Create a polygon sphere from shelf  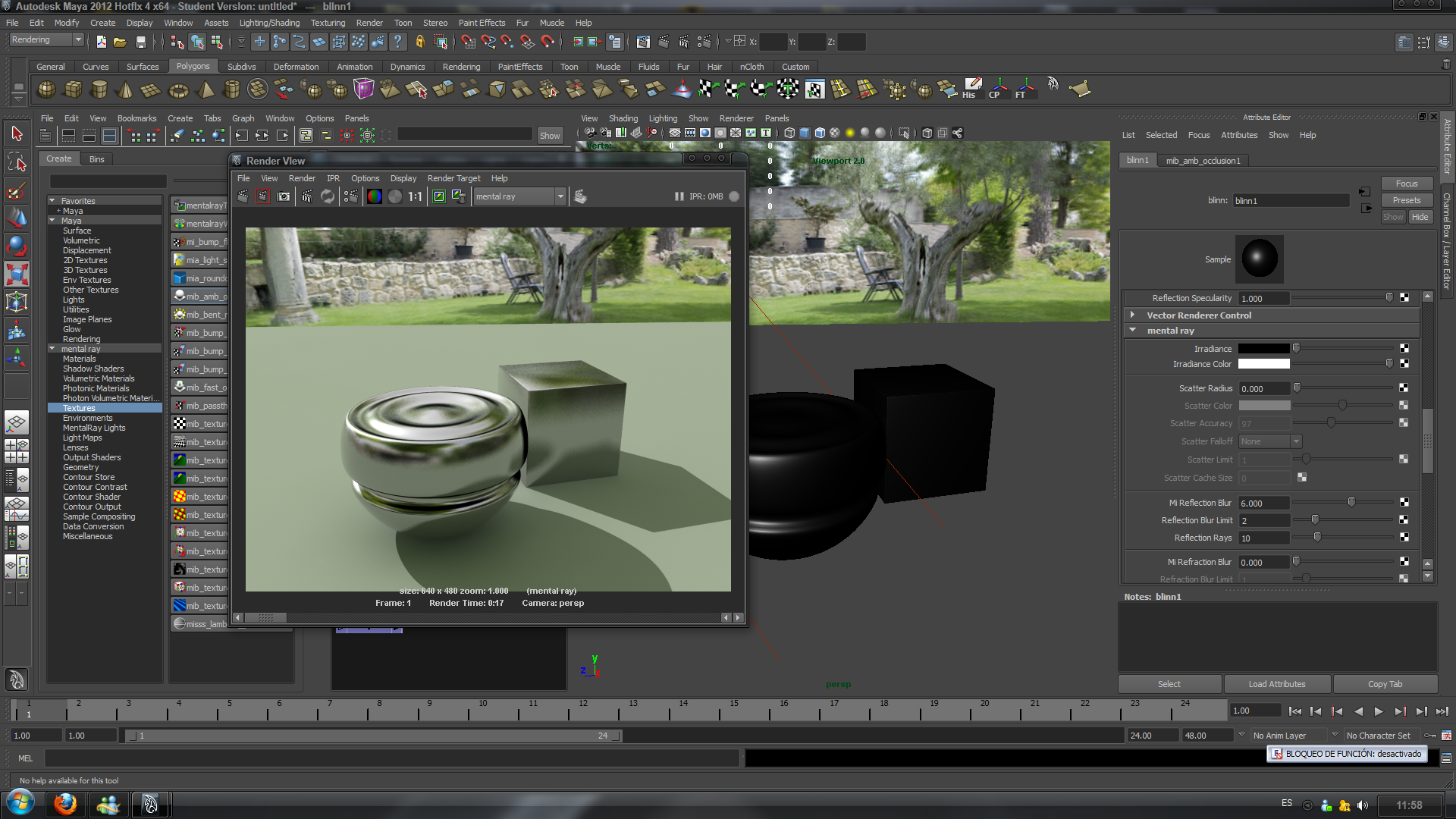point(46,89)
